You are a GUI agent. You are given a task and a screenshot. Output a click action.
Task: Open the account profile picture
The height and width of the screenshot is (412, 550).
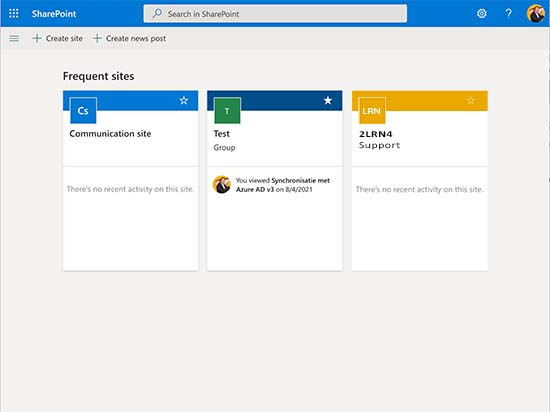[536, 14]
